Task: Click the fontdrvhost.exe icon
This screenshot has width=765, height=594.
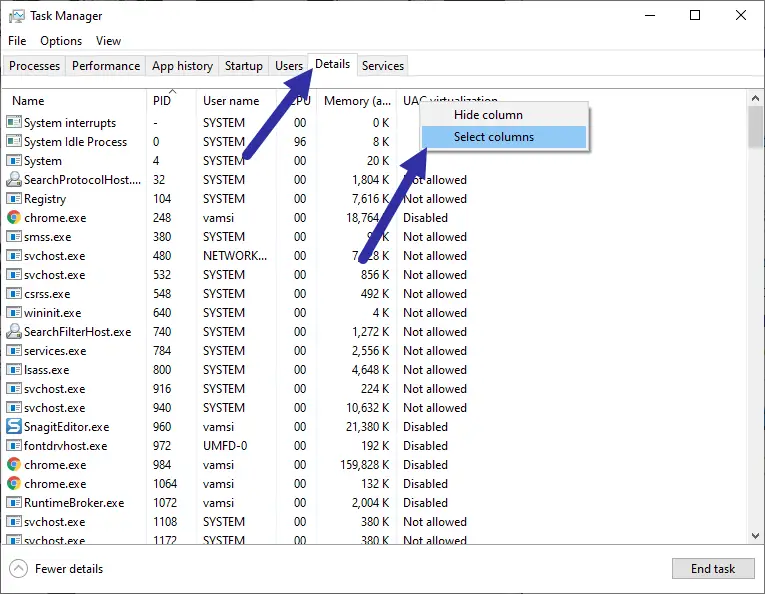Action: [14, 445]
